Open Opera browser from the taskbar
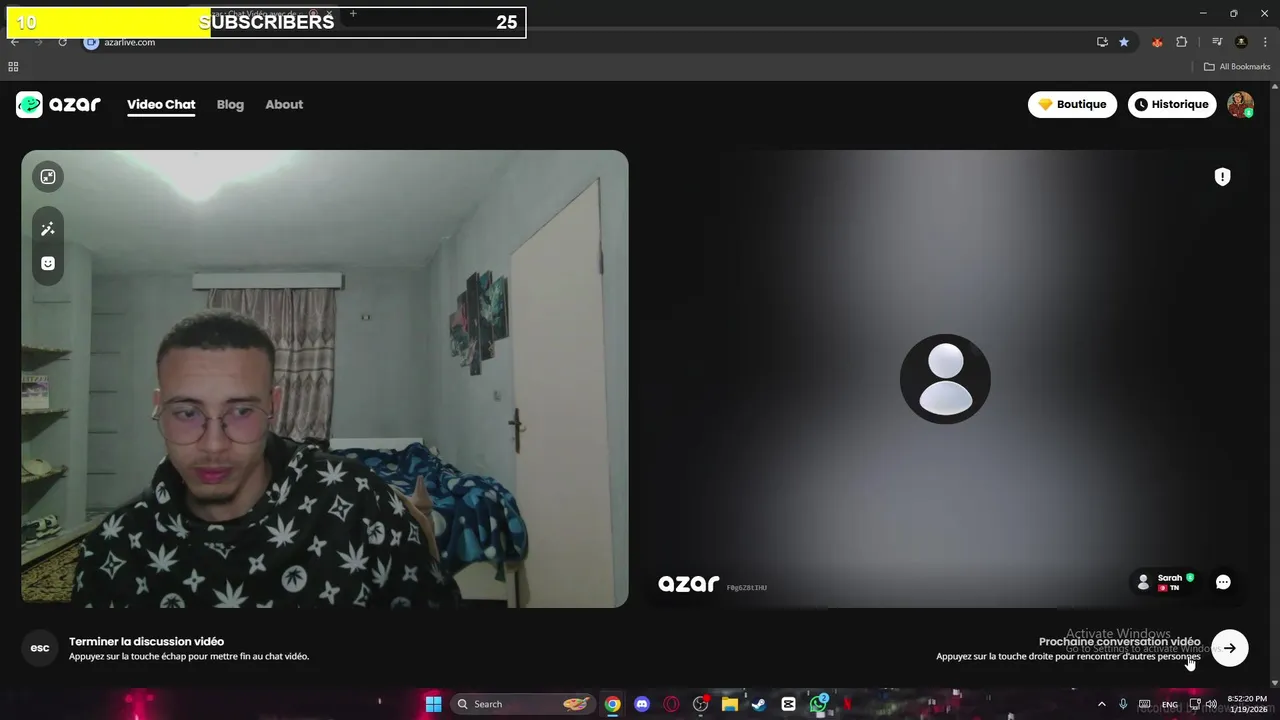1280x720 pixels. tap(671, 704)
